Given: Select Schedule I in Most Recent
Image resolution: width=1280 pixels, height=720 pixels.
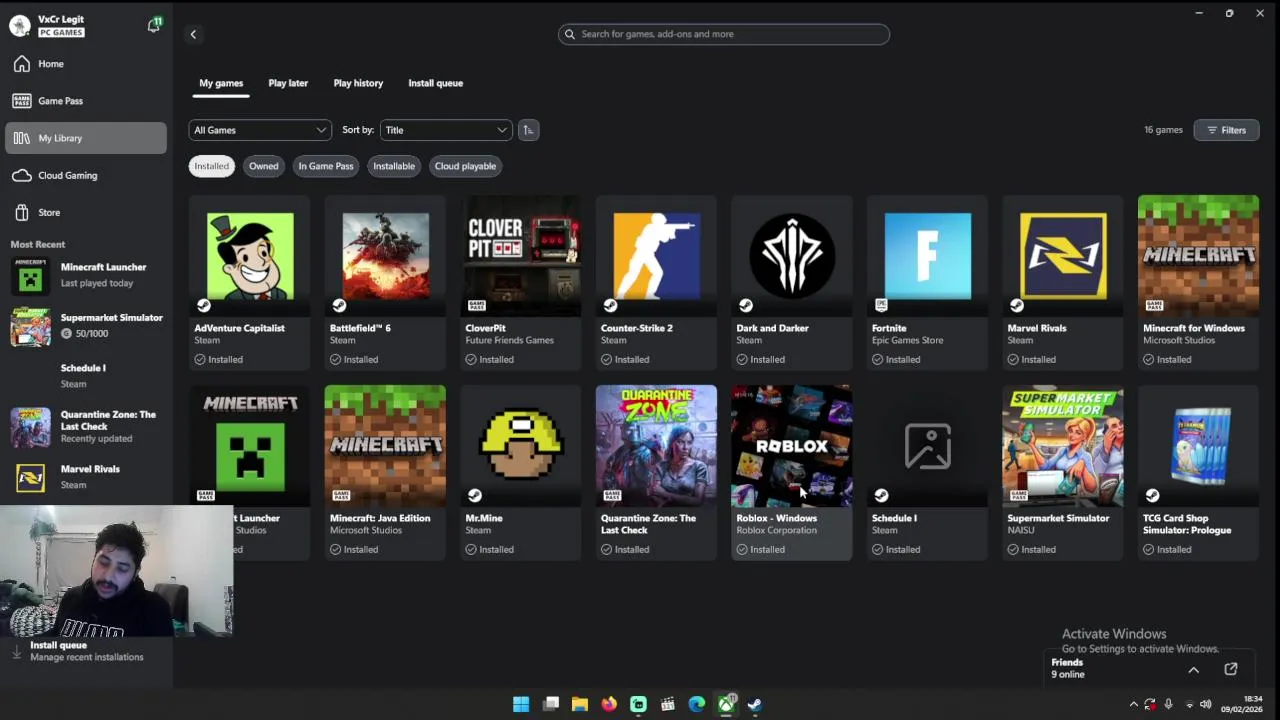Looking at the screenshot, I should pyautogui.click(x=86, y=376).
